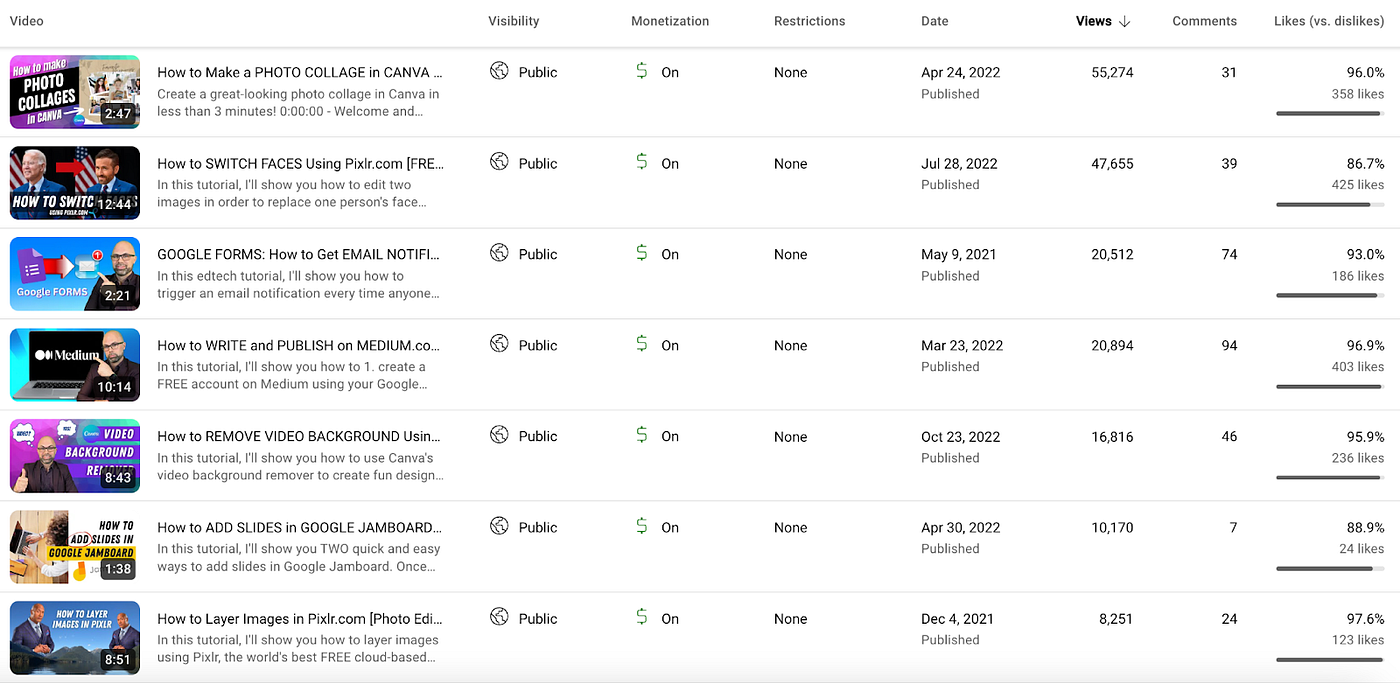The width and height of the screenshot is (1400, 683).
Task: Click the globe icon for the SWITCH FACES video
Action: (x=499, y=162)
